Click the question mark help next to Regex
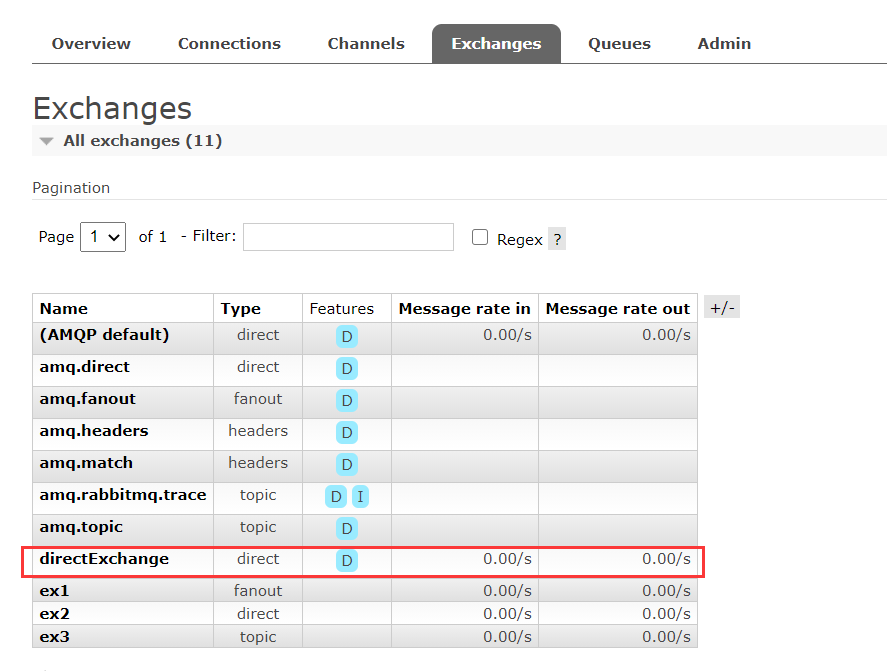Viewport: 887px width, 671px height. click(x=557, y=239)
